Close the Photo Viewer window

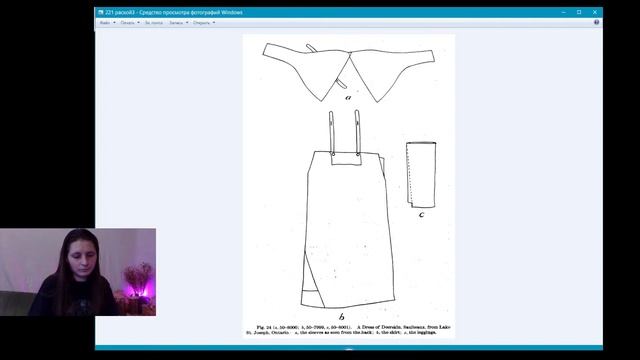595,12
